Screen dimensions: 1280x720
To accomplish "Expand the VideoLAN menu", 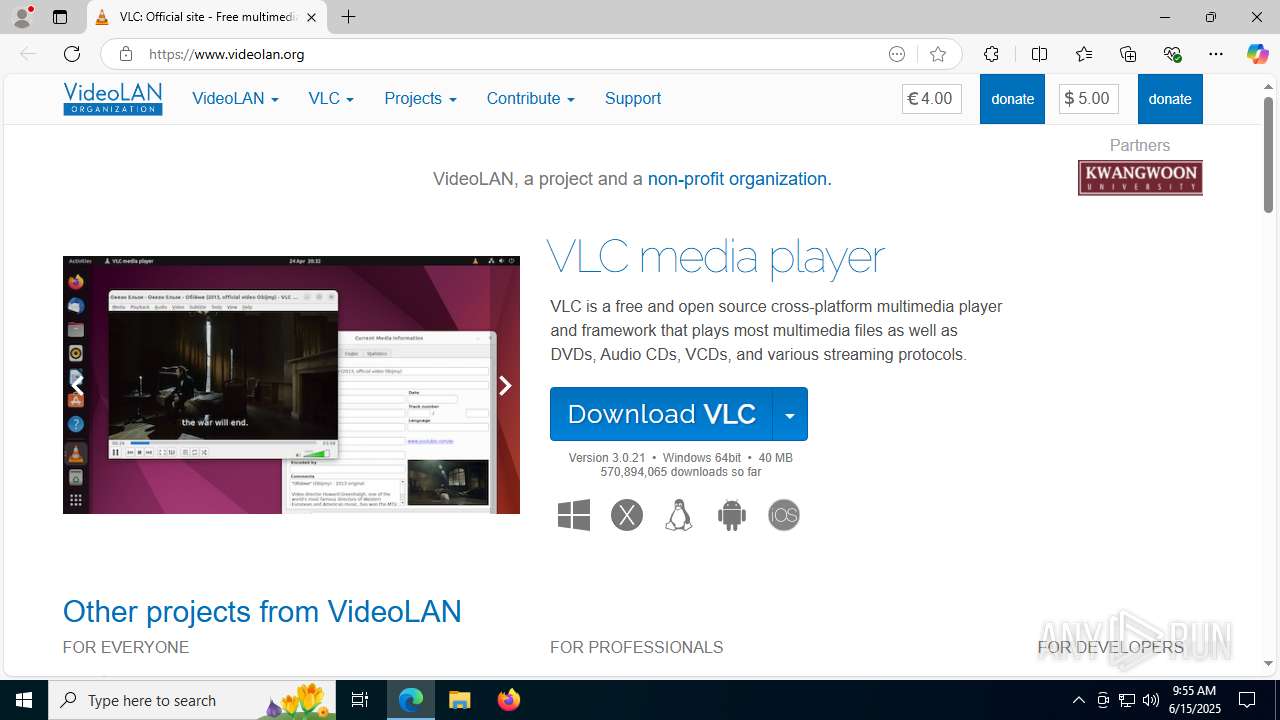I will (235, 98).
